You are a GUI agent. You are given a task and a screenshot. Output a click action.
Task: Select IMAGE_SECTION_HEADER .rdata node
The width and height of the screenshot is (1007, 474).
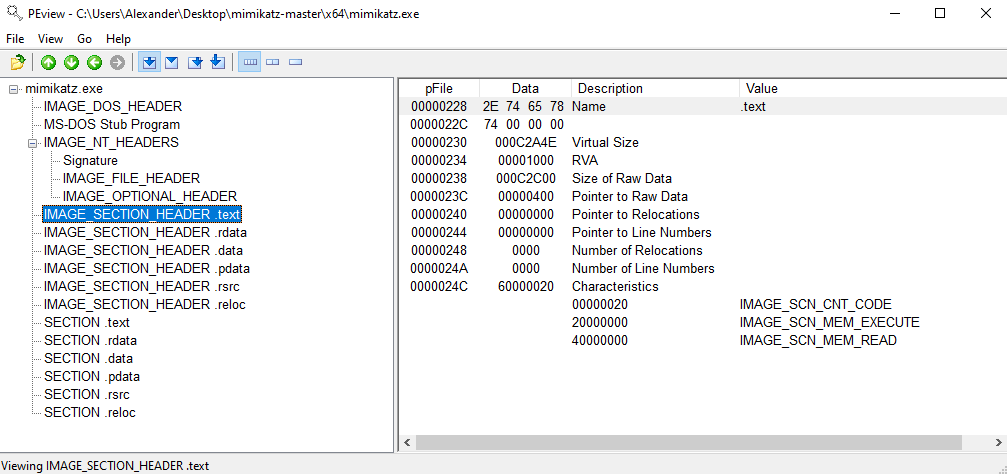pyautogui.click(x=145, y=233)
